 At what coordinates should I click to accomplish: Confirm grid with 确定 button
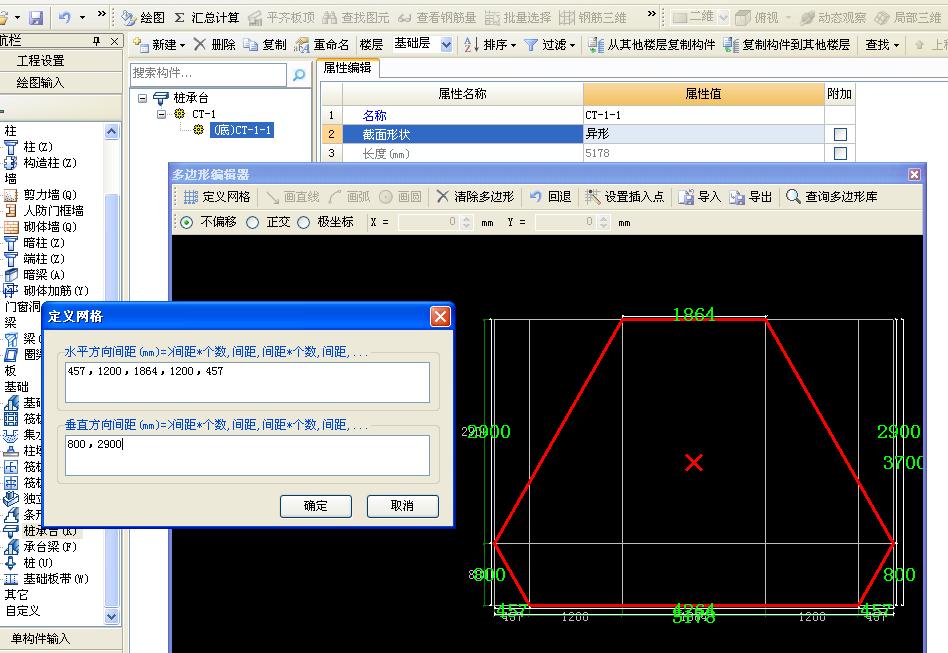click(316, 506)
